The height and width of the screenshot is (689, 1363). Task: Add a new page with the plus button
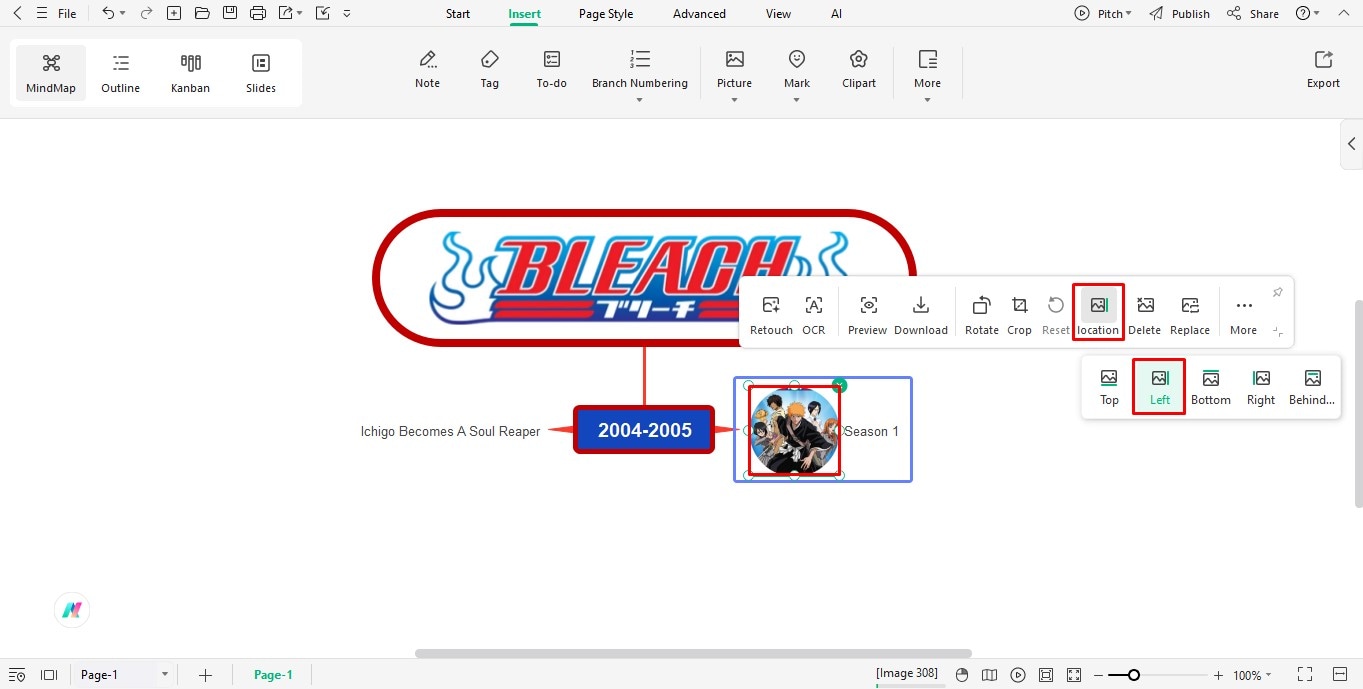coord(205,675)
